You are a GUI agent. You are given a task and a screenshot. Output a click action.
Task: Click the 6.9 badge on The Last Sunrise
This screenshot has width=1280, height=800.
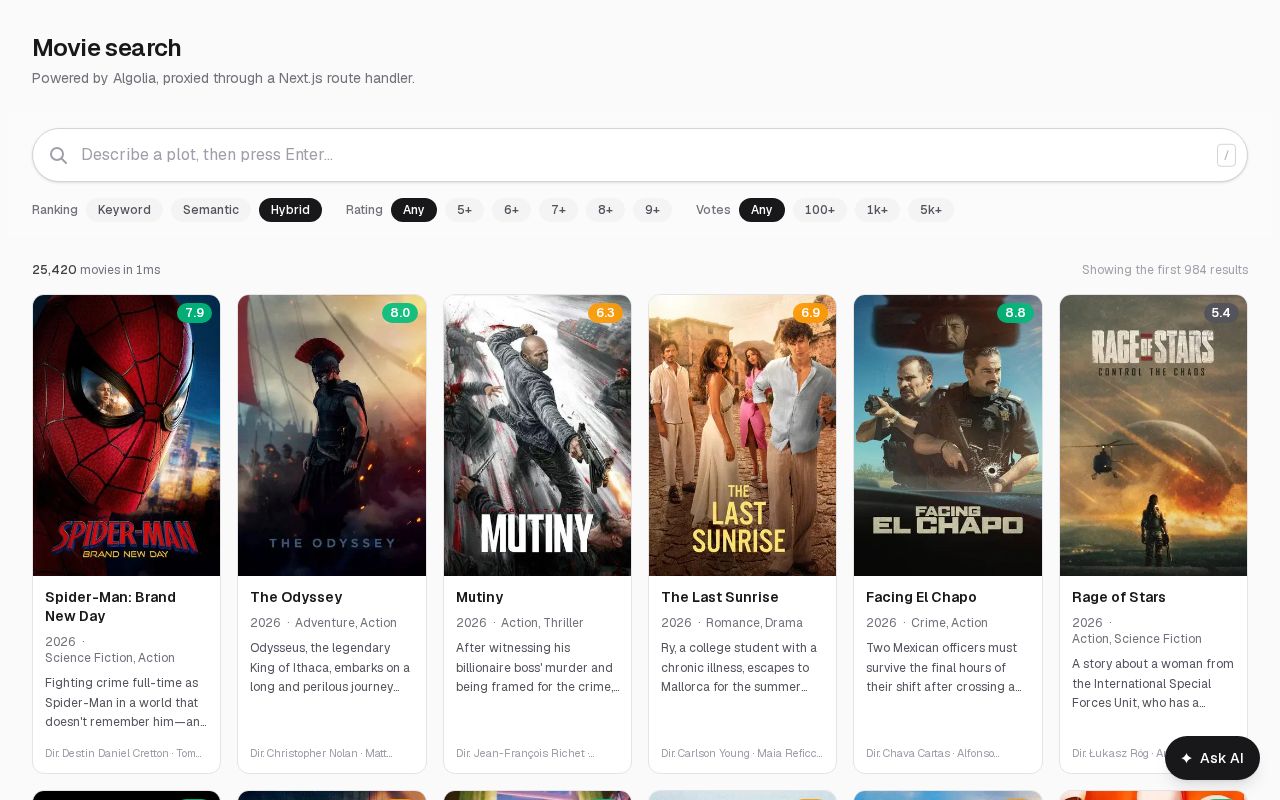tap(810, 313)
